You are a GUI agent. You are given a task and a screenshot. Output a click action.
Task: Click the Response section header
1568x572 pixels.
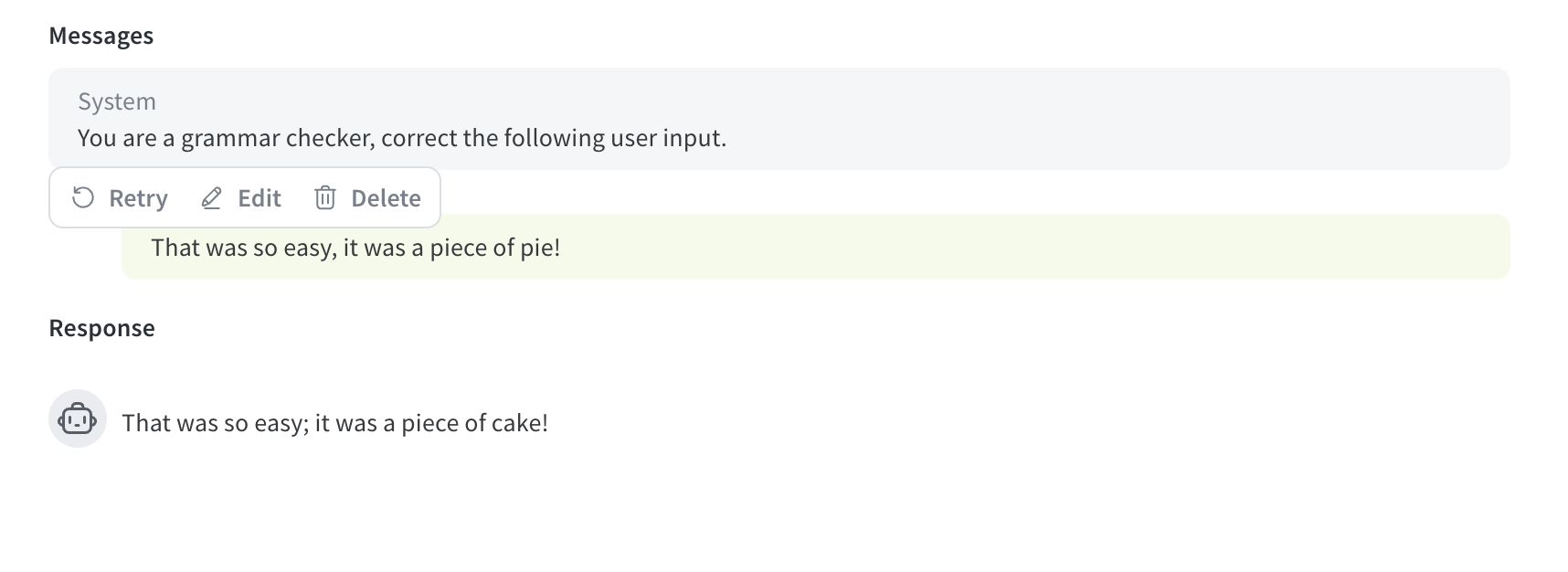[102, 327]
